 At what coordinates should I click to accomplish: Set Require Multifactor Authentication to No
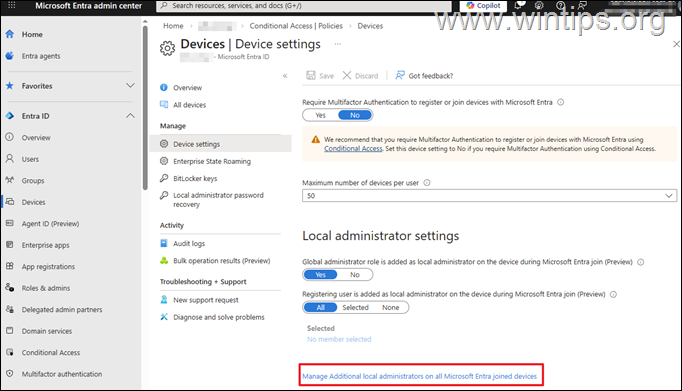tap(355, 115)
